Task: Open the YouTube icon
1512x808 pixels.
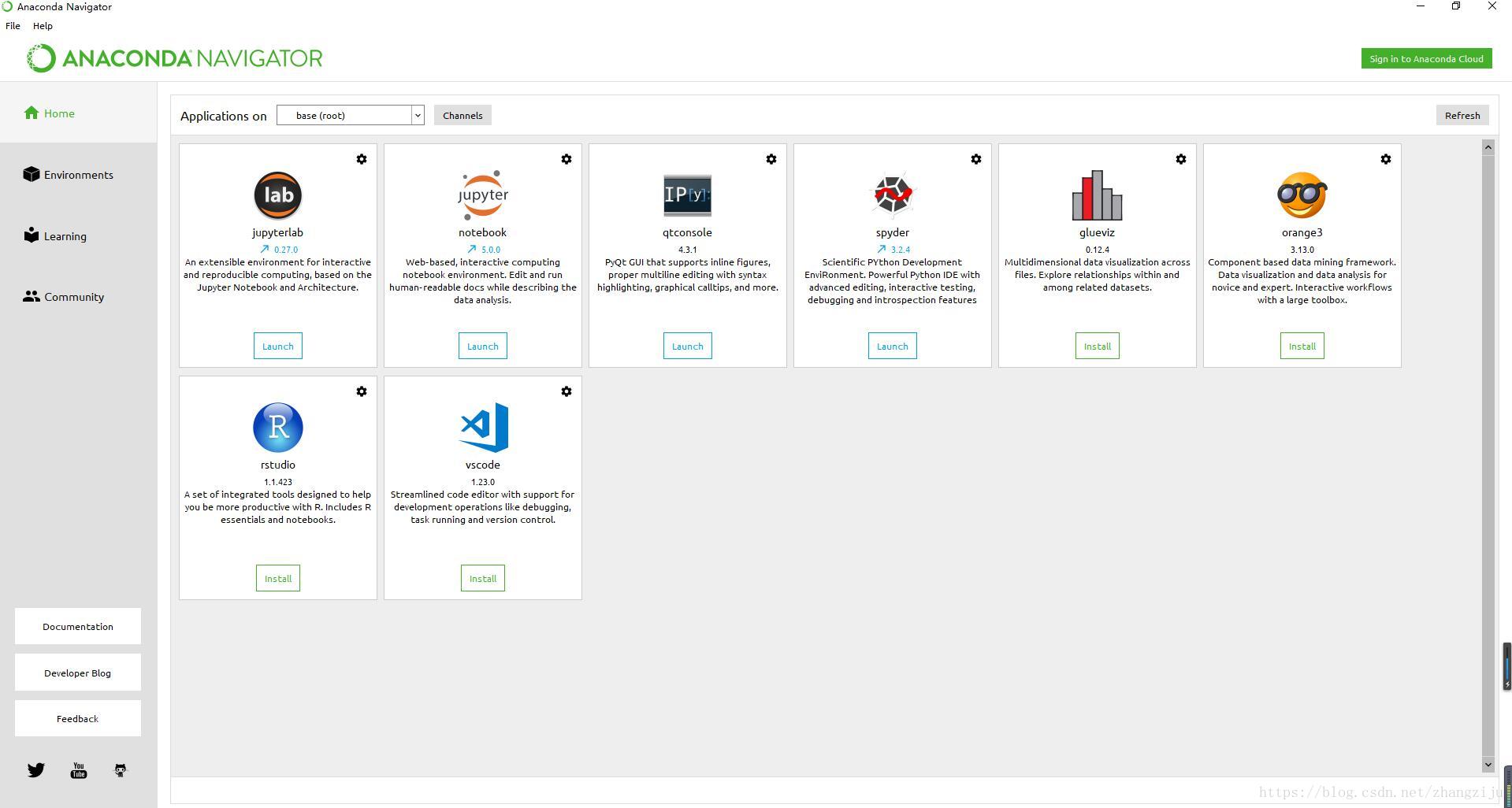Action: click(79, 770)
